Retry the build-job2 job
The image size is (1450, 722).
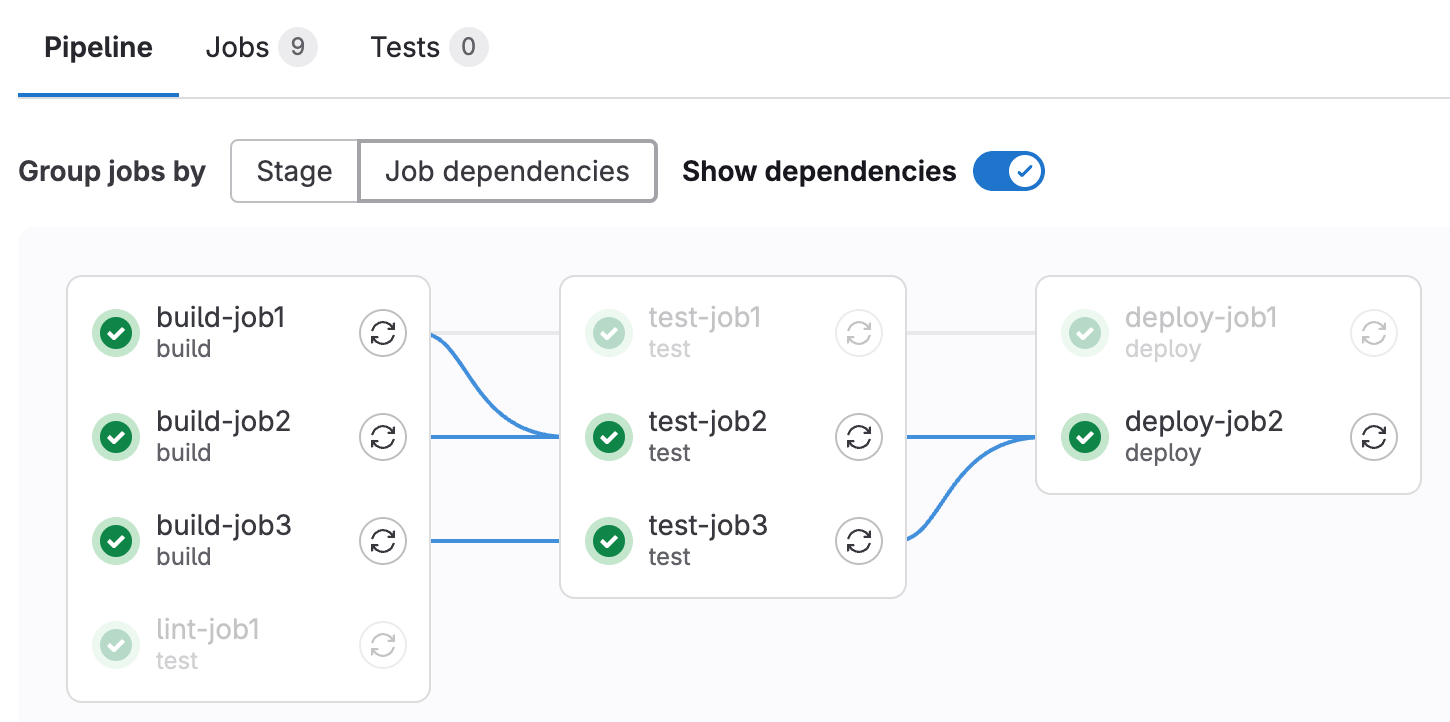tap(383, 437)
